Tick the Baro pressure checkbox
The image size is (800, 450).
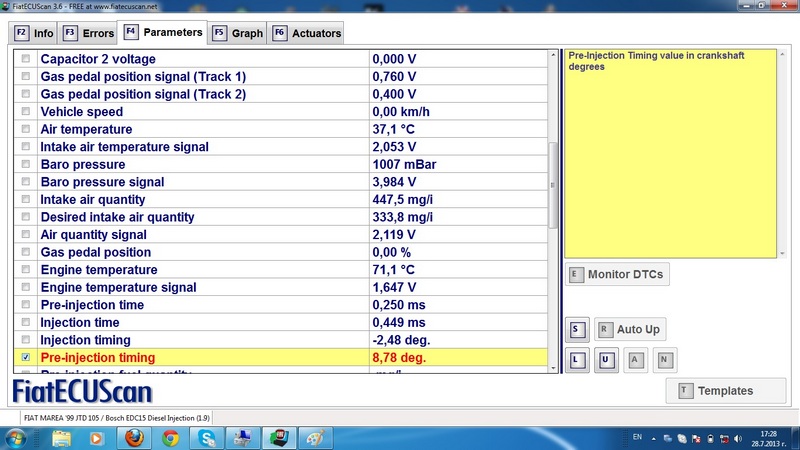point(26,165)
